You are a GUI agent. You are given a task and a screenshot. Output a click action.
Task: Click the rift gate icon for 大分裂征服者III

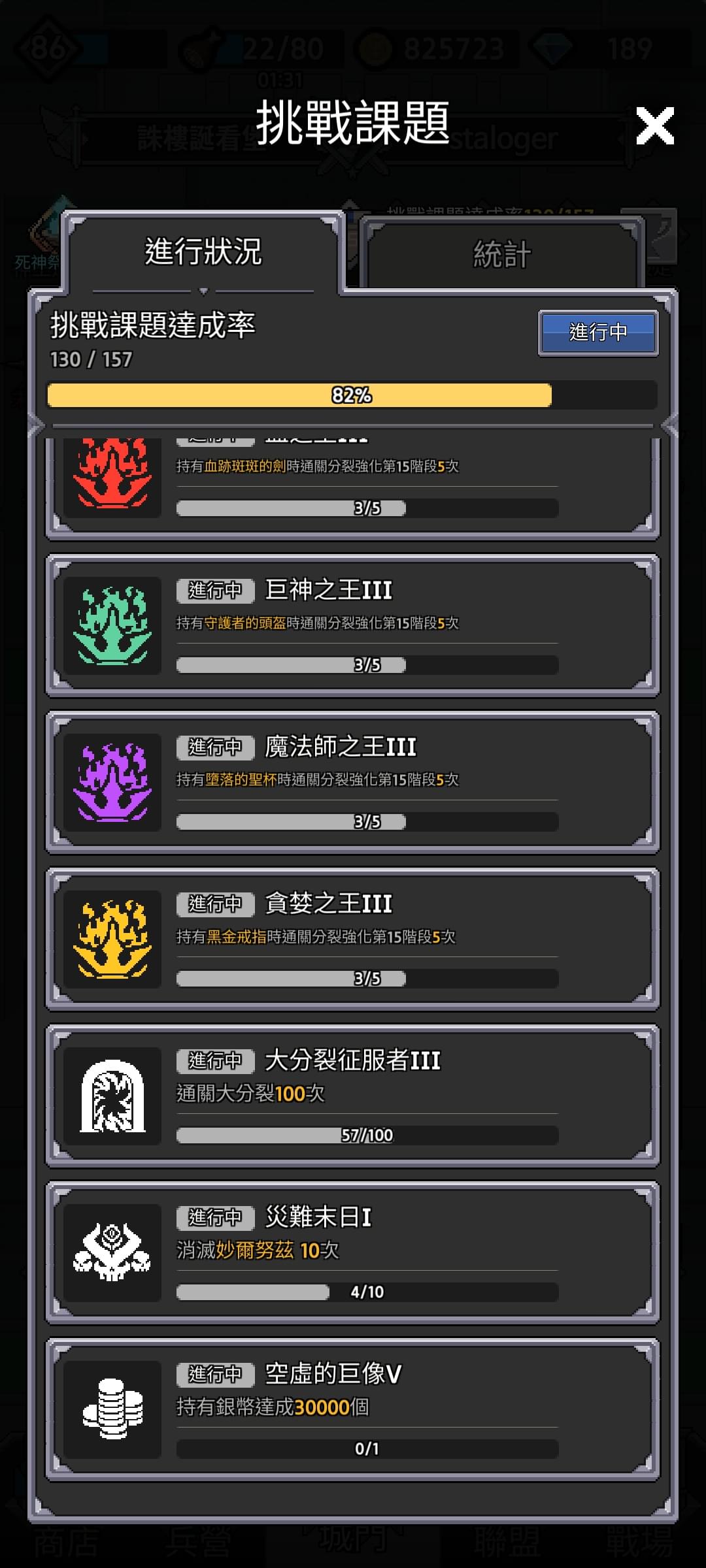tap(112, 1096)
